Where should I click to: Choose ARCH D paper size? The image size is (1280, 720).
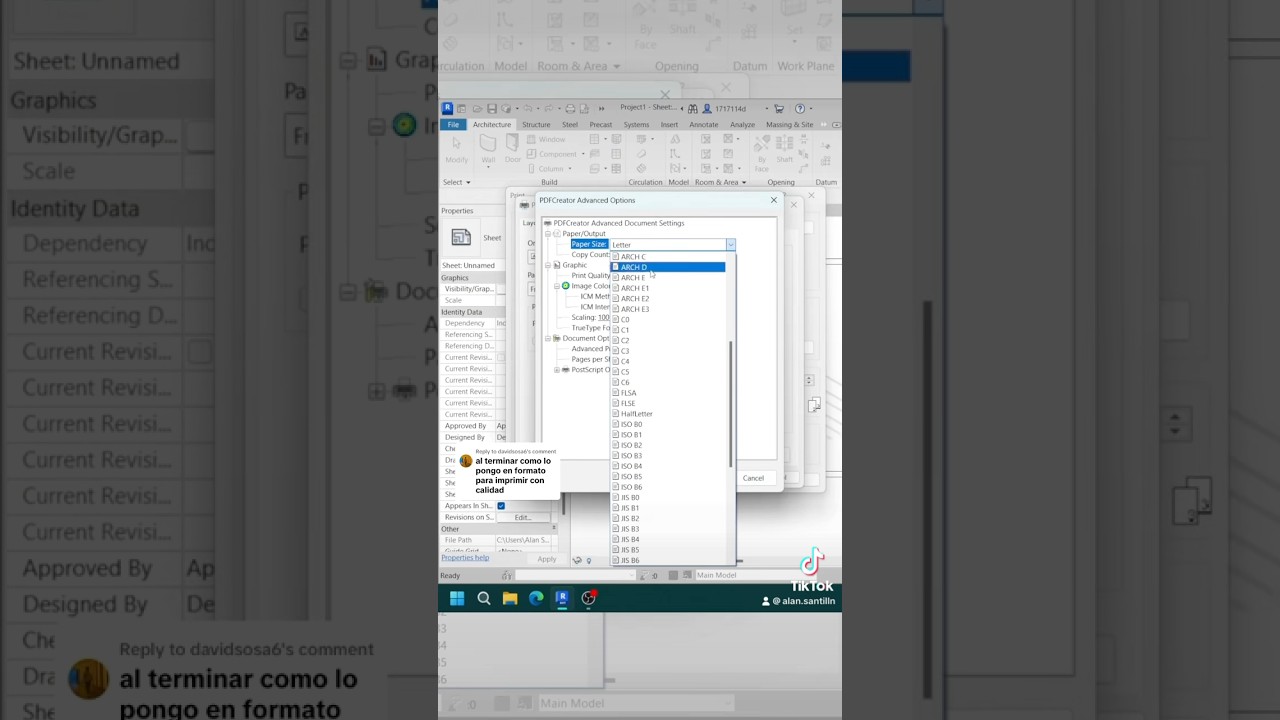coord(668,267)
